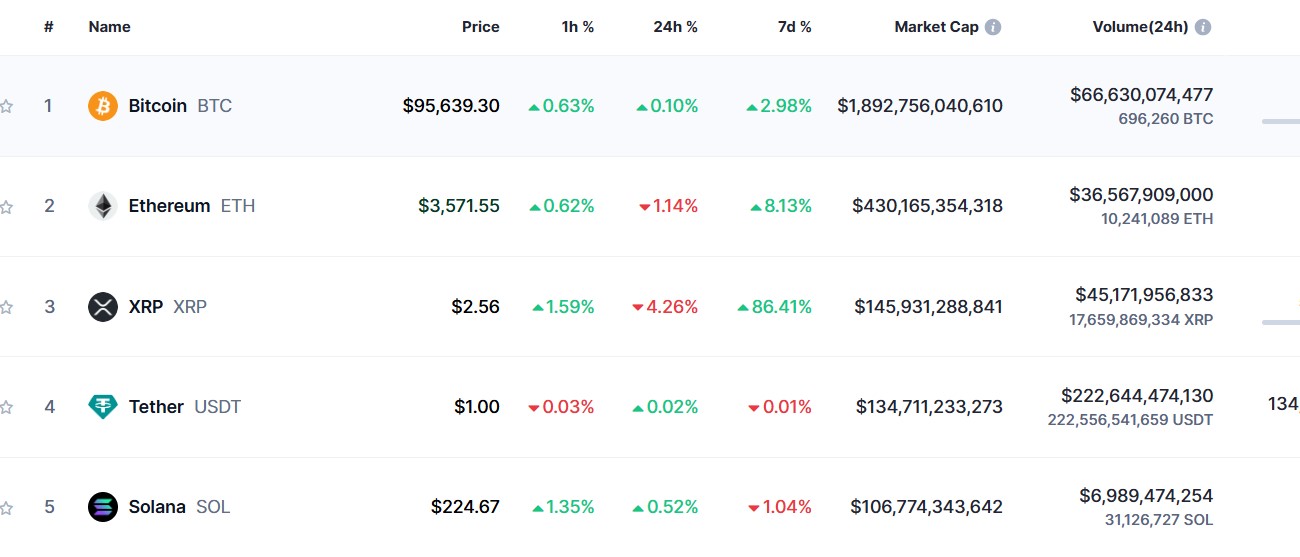Click the Solana logo icon
1300x557 pixels.
[103, 507]
